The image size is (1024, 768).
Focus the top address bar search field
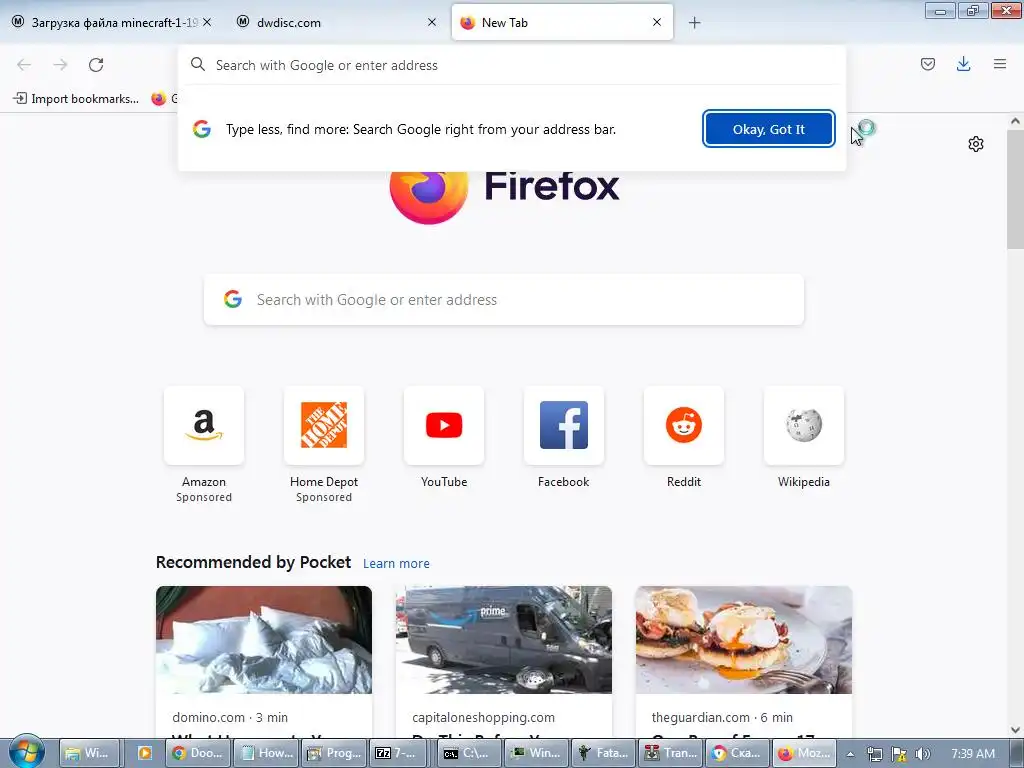(512, 65)
